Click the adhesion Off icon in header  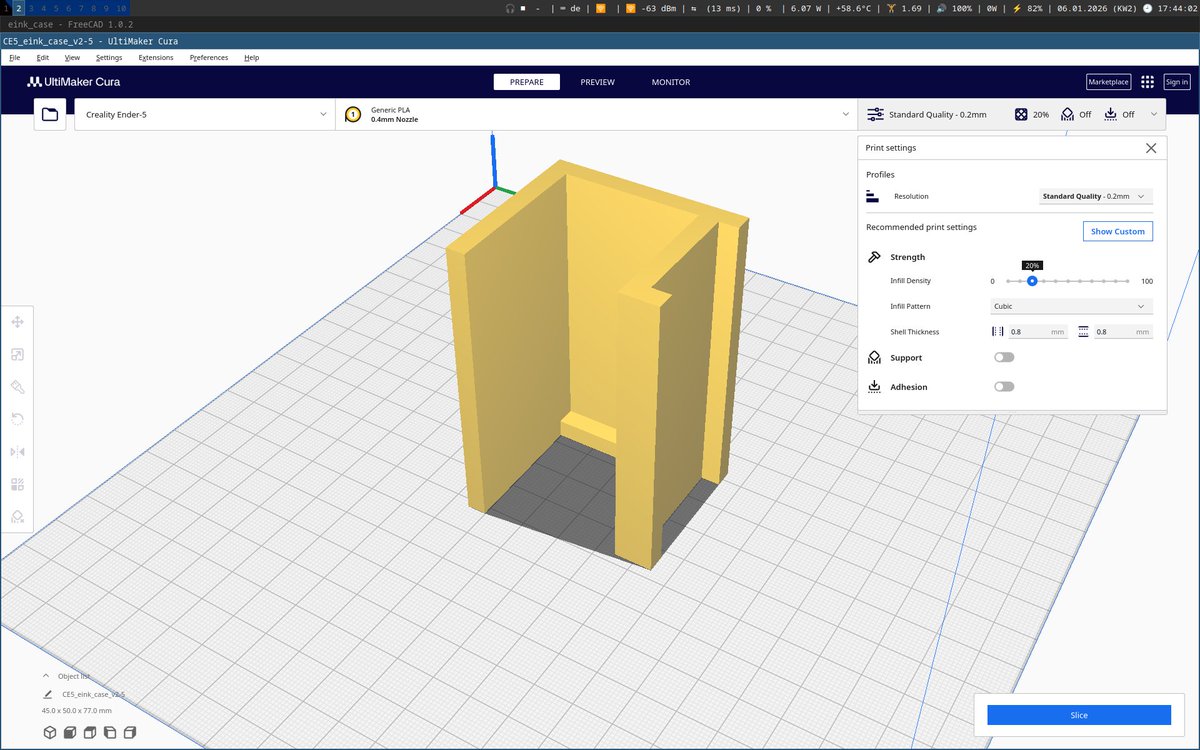[x=1110, y=115]
